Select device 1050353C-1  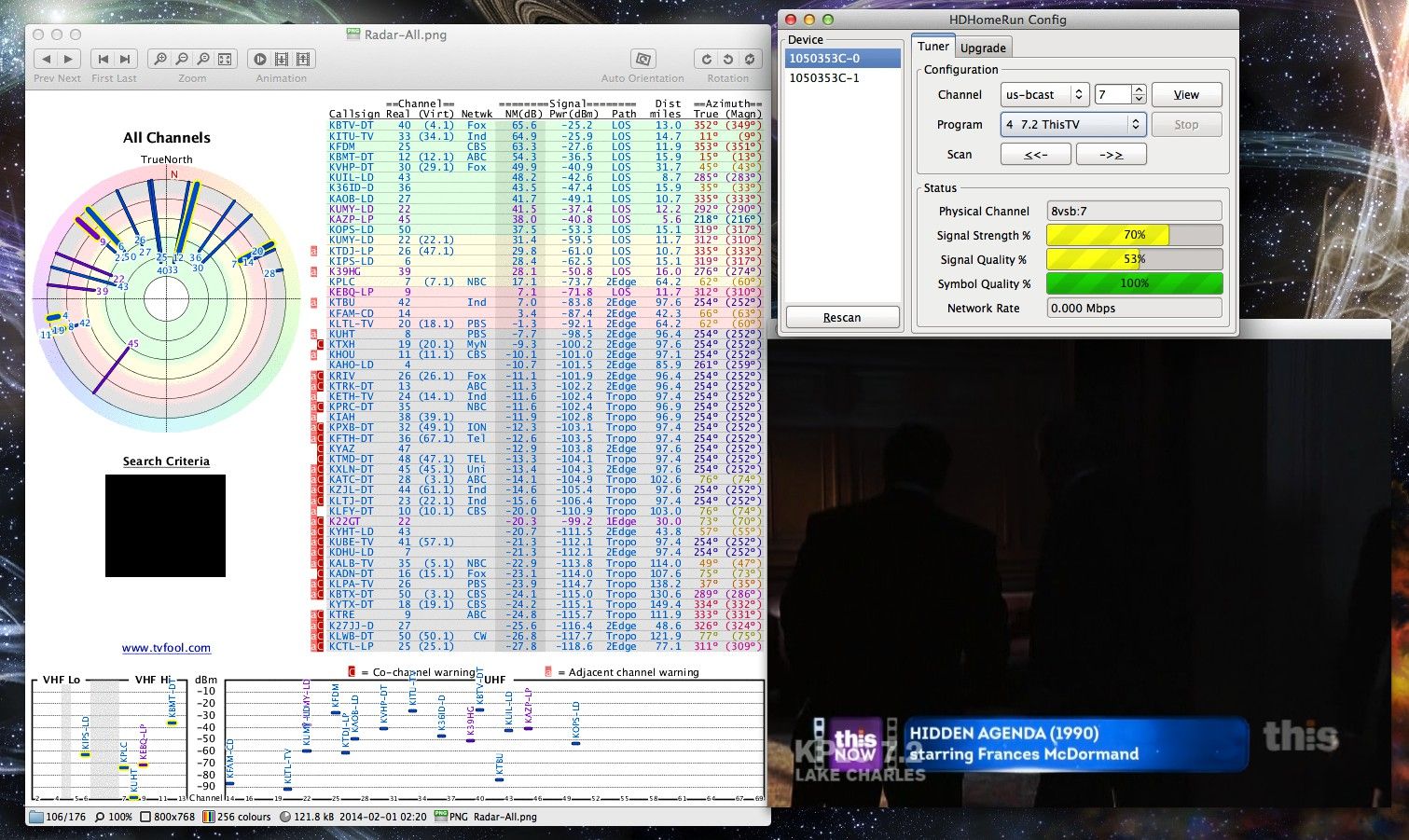843,77
